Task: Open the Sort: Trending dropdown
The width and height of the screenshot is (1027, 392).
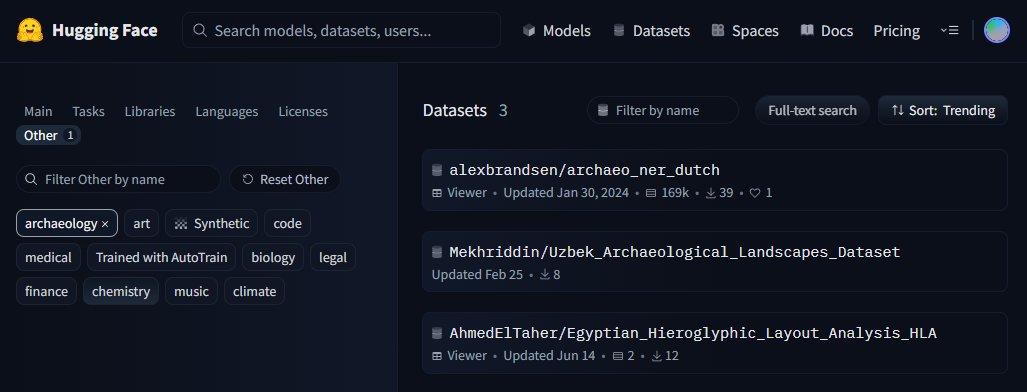Action: tap(943, 110)
